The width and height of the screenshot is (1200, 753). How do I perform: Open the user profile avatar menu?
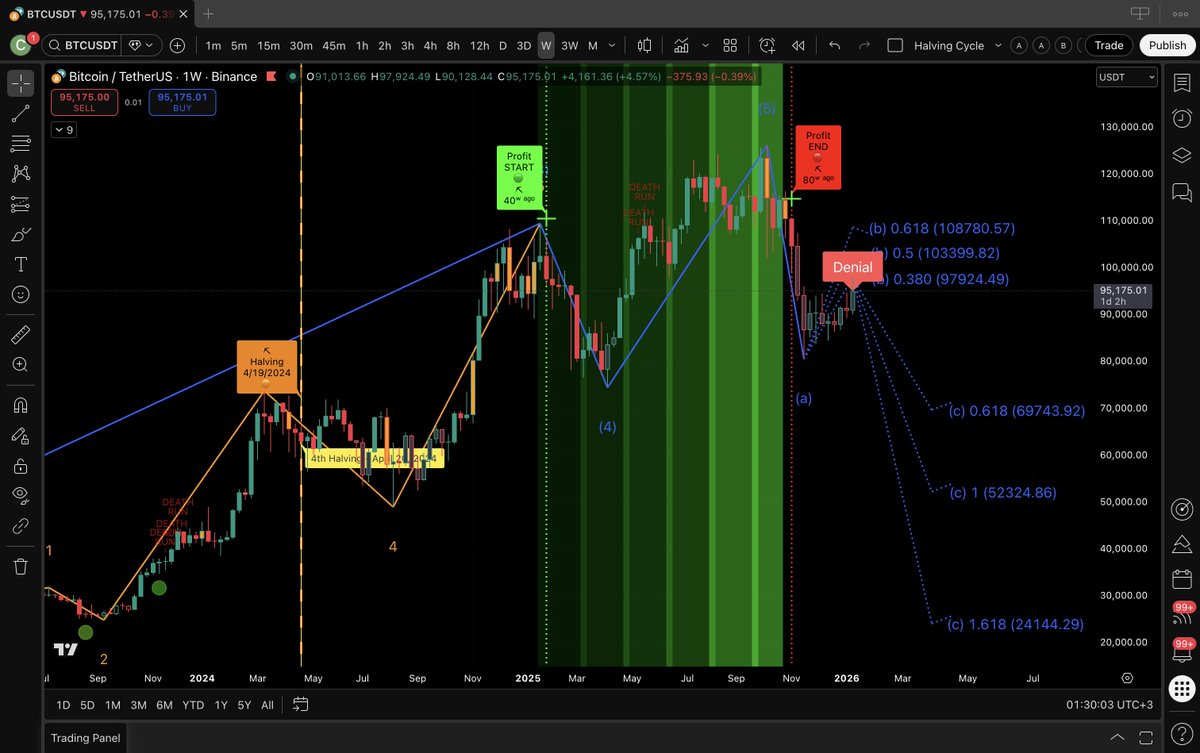pyautogui.click(x=21, y=45)
